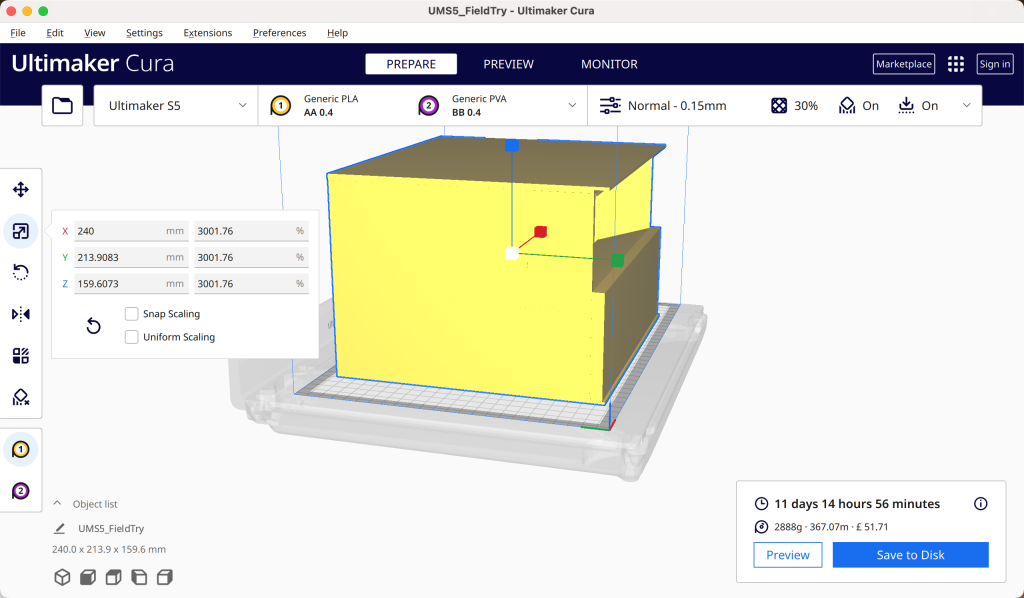The height and width of the screenshot is (598, 1024).
Task: Reset scaling with the circular arrow
Action: tap(93, 325)
